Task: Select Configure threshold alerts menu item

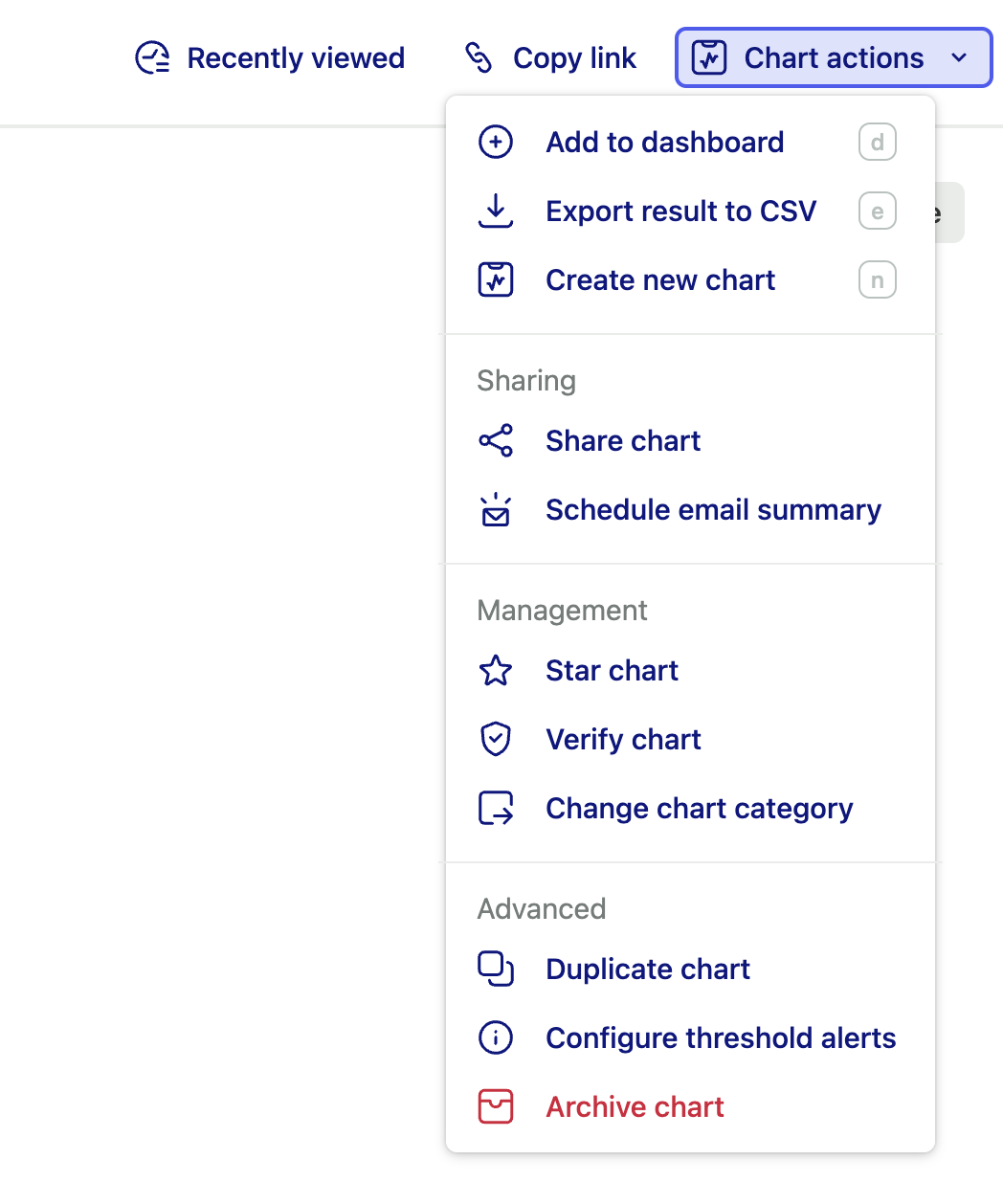Action: [x=720, y=1038]
